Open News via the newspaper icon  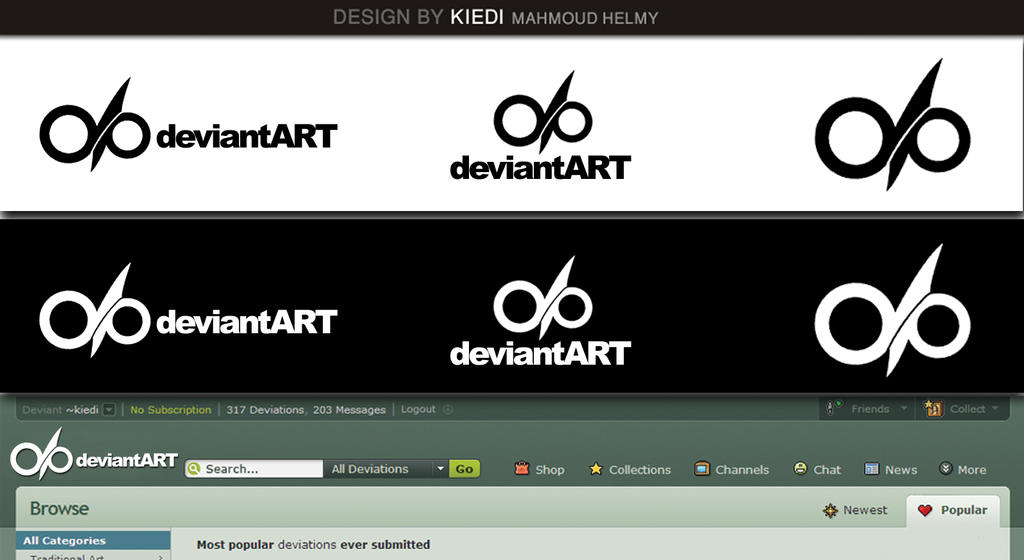[x=871, y=469]
